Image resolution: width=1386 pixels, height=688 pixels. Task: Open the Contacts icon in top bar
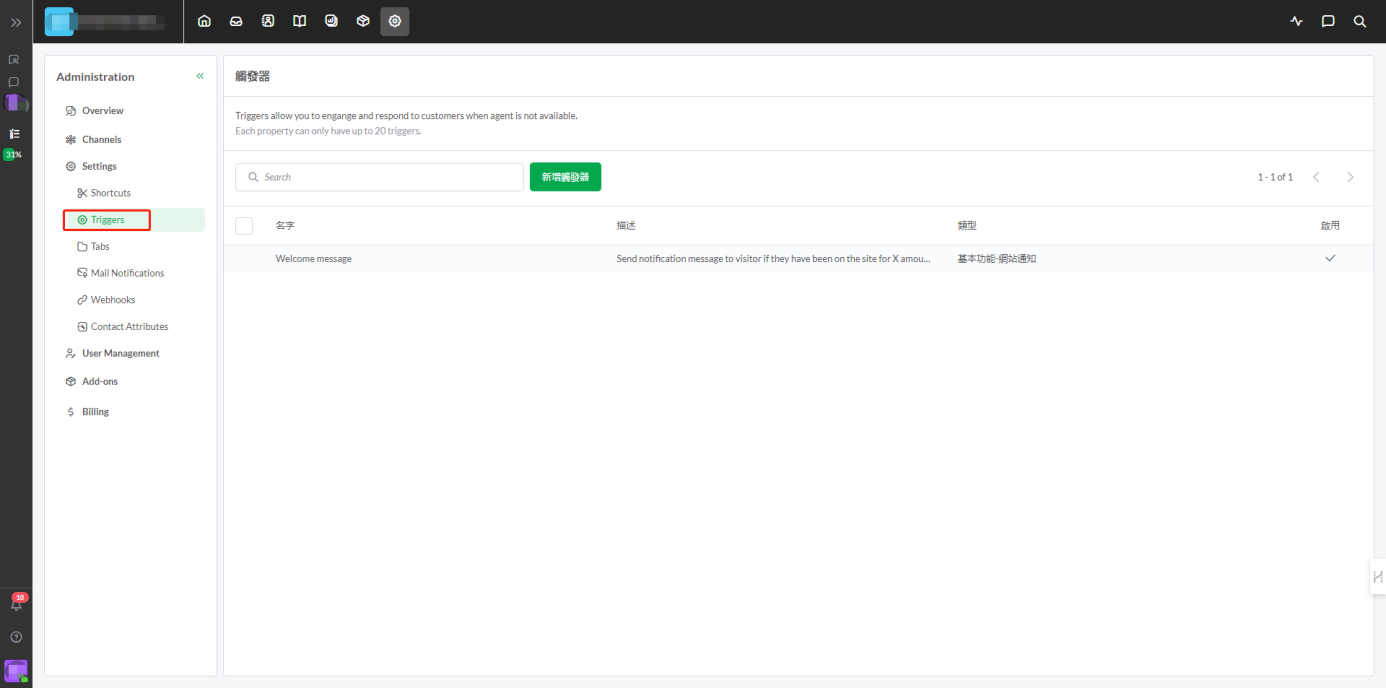pos(268,21)
